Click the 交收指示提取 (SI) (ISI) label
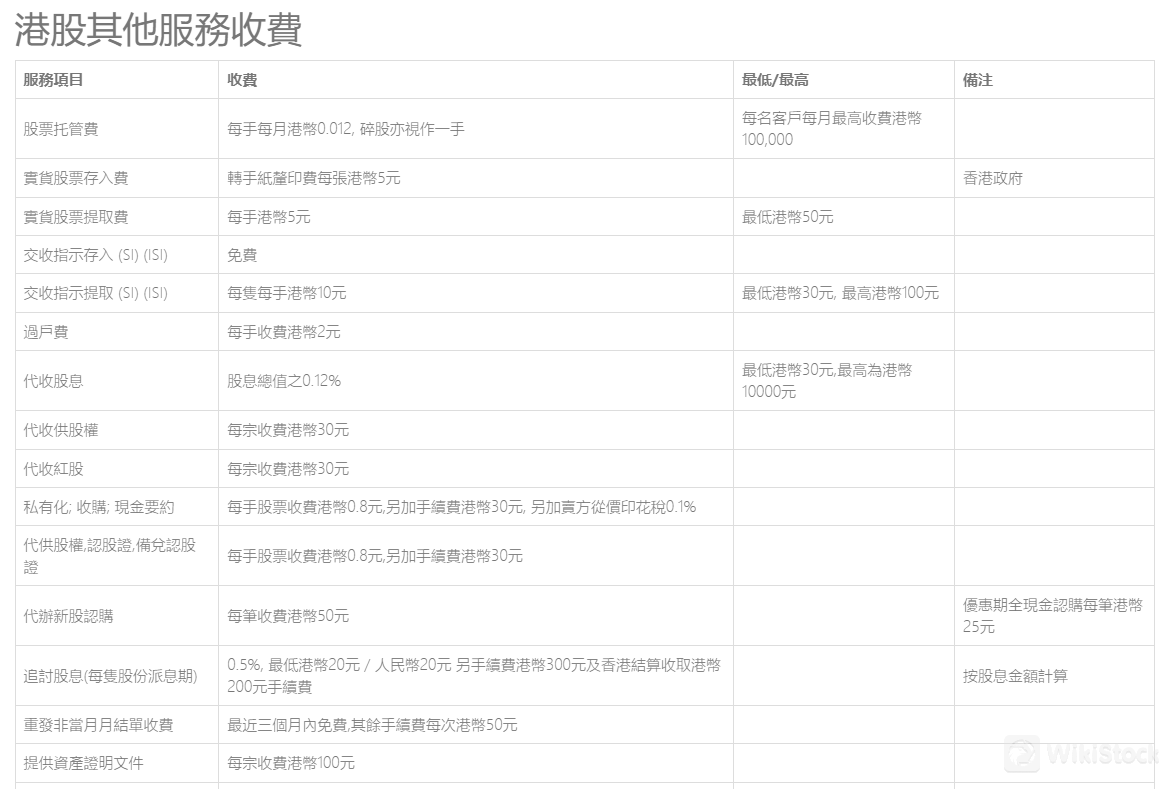This screenshot has width=1169, height=789. coord(95,293)
